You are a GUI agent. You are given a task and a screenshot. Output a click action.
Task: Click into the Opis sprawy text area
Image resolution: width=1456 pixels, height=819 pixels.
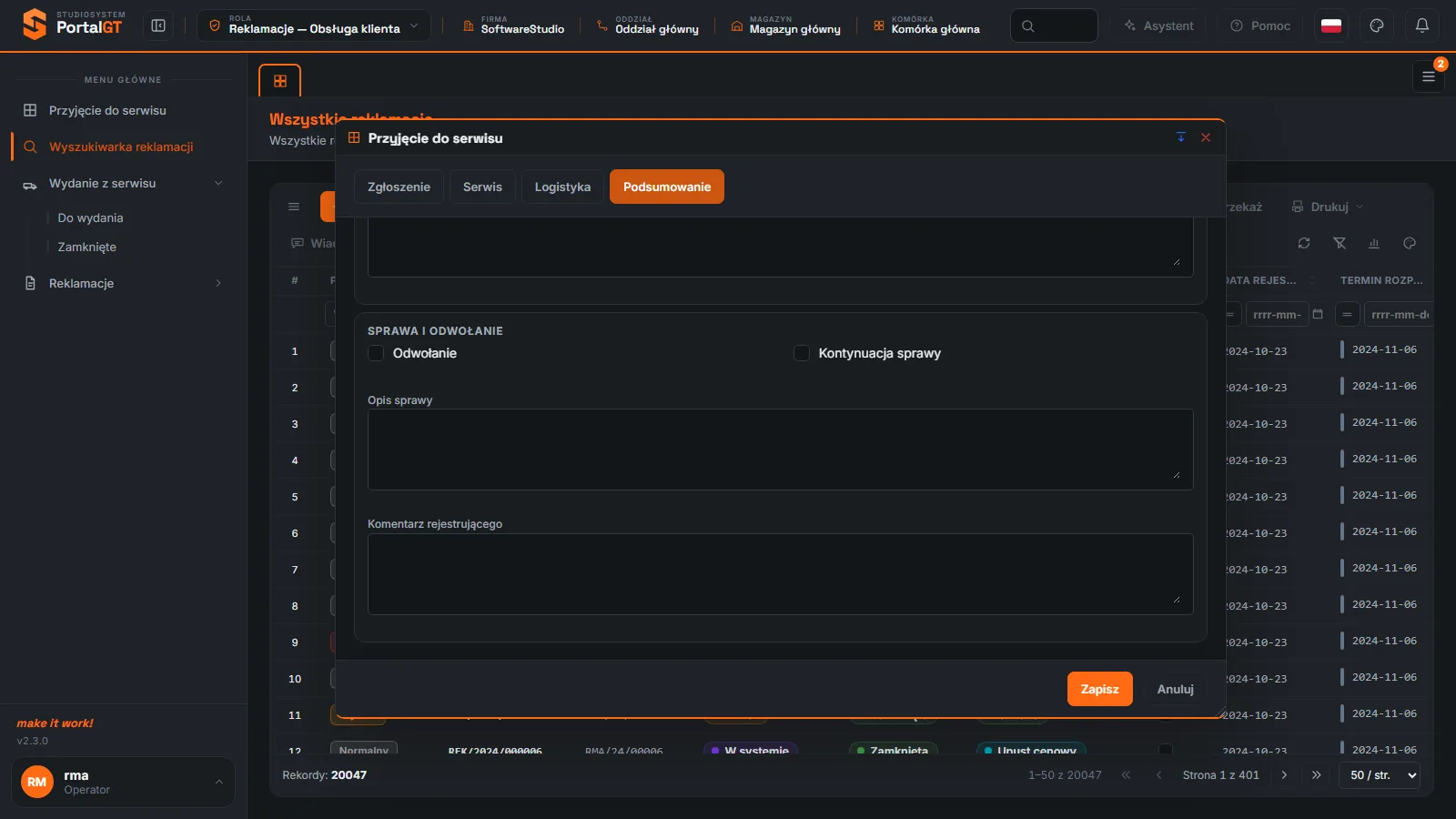pyautogui.click(x=781, y=450)
